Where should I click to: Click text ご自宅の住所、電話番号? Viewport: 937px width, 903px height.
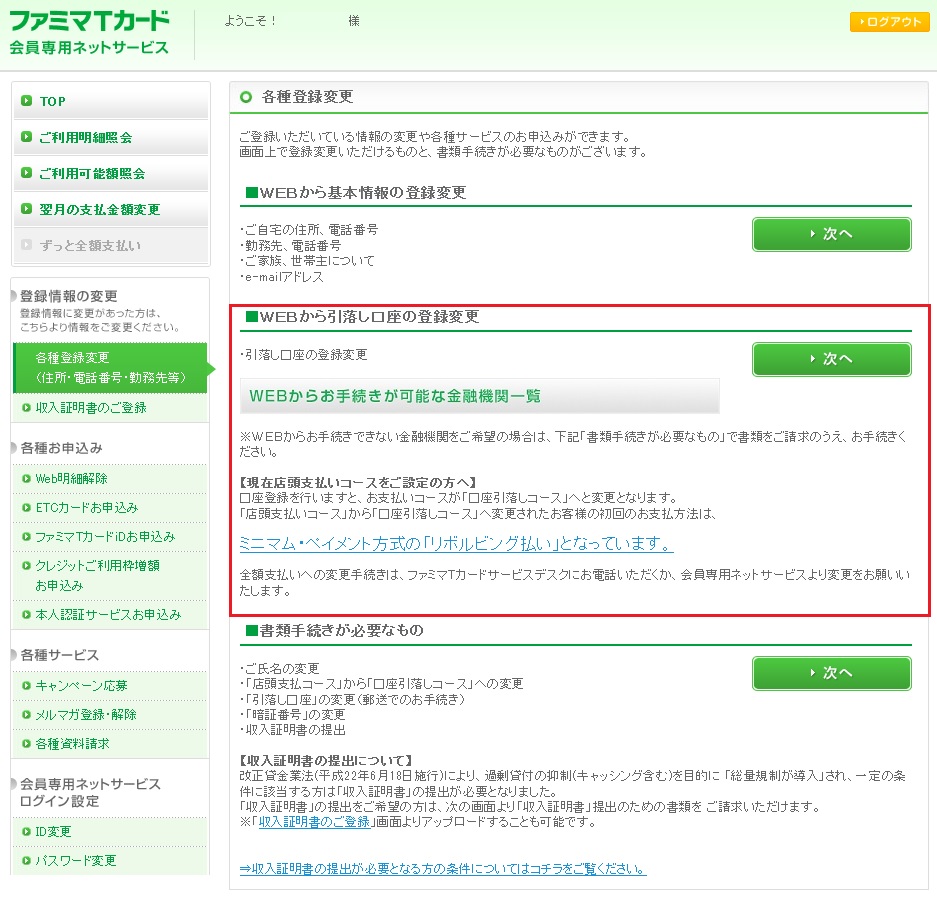click(311, 229)
